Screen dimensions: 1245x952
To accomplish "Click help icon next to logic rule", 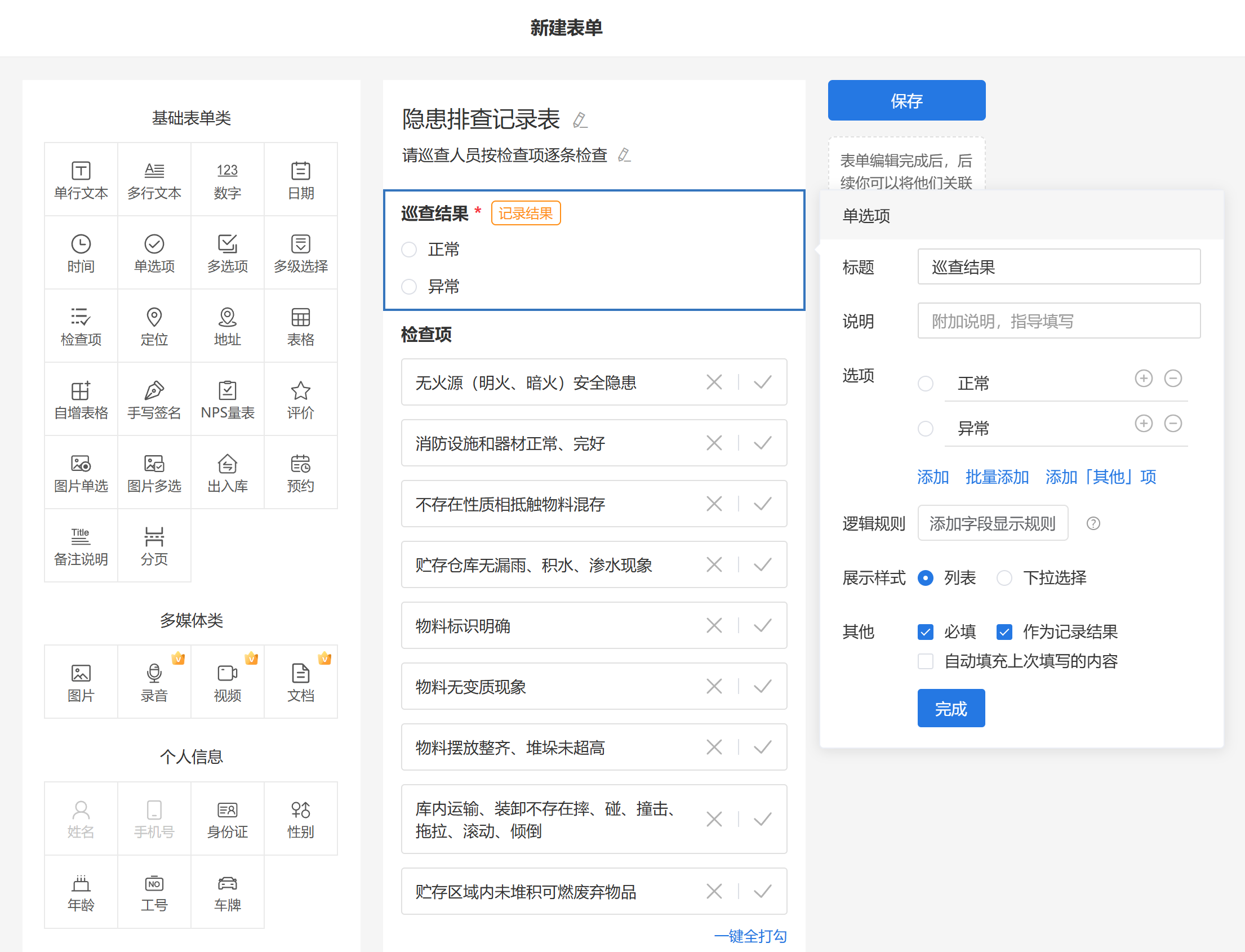I will pos(1092,524).
